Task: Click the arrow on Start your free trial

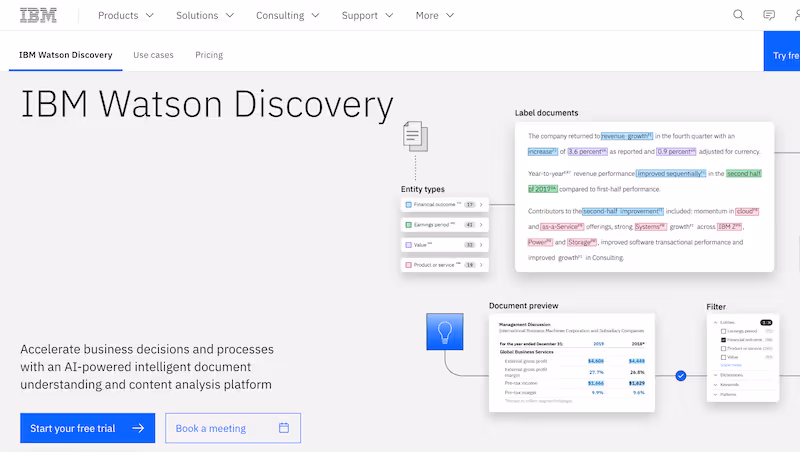Action: [138, 428]
